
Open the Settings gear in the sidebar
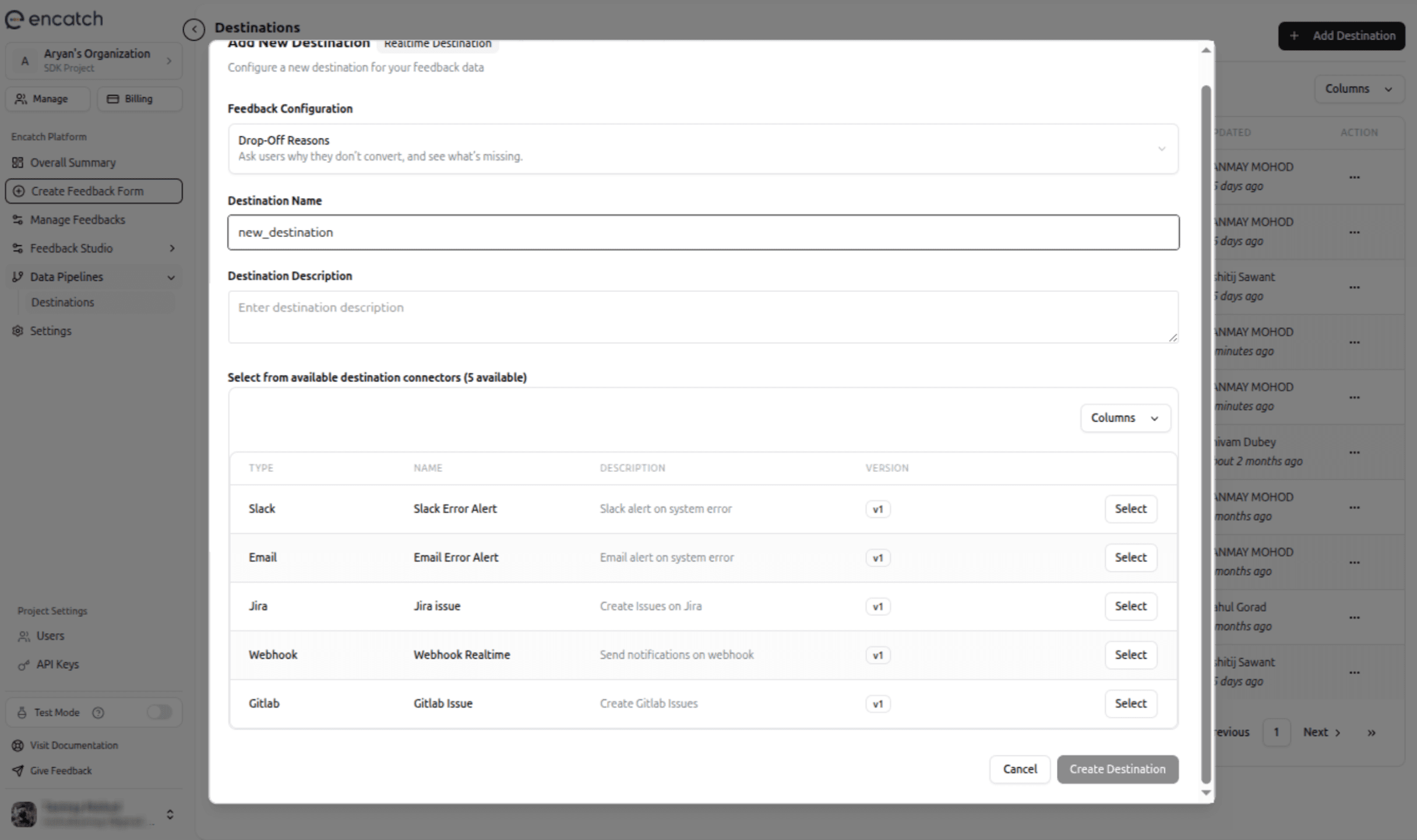[x=17, y=331]
